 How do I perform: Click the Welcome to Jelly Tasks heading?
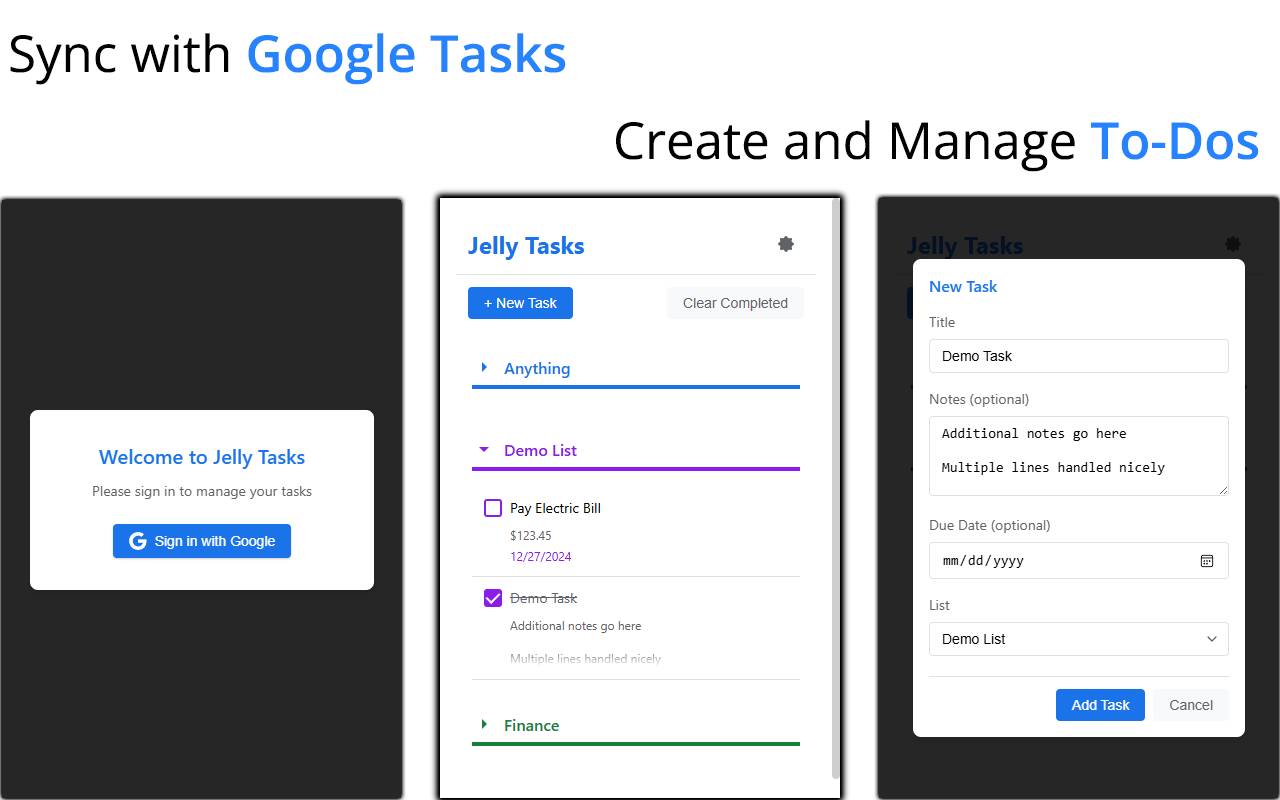tap(202, 457)
